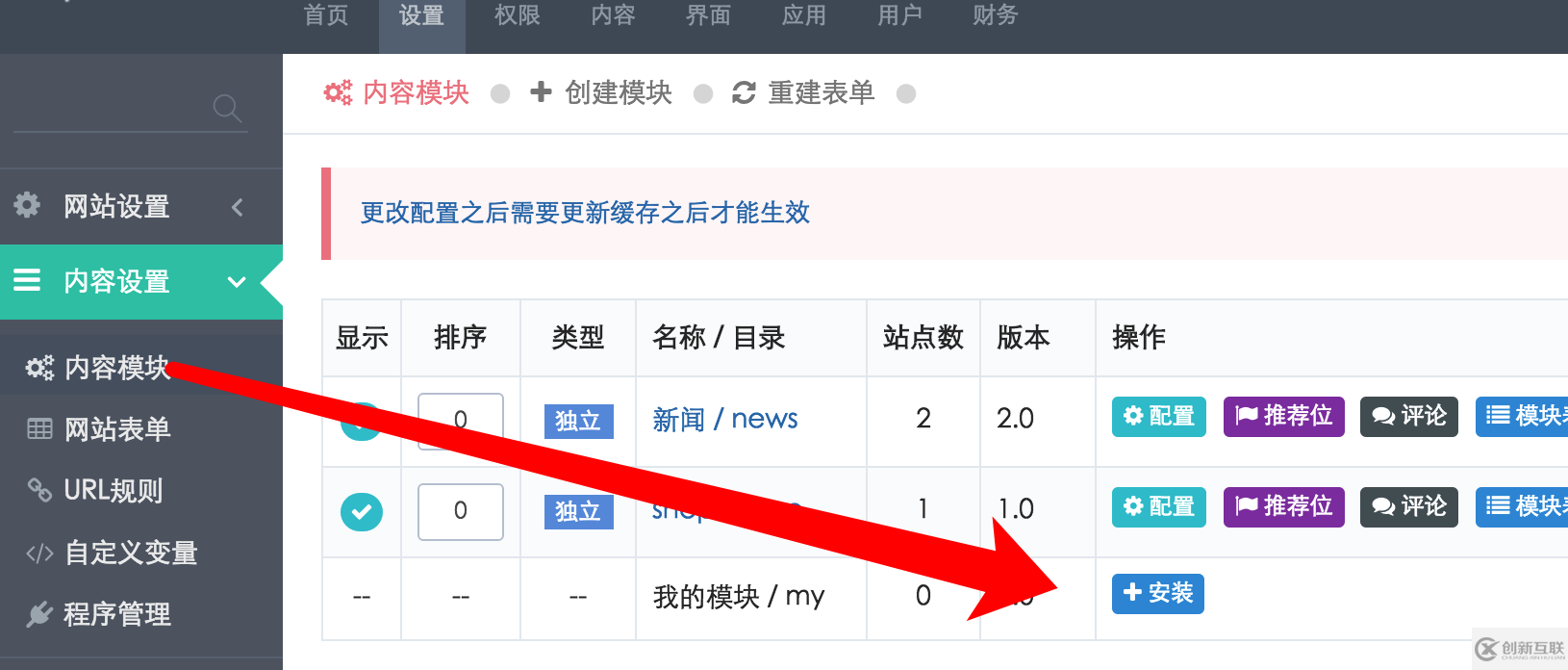The image size is (1568, 670).
Task: Click the gear icon beside 网站设置
Action: pyautogui.click(x=27, y=205)
